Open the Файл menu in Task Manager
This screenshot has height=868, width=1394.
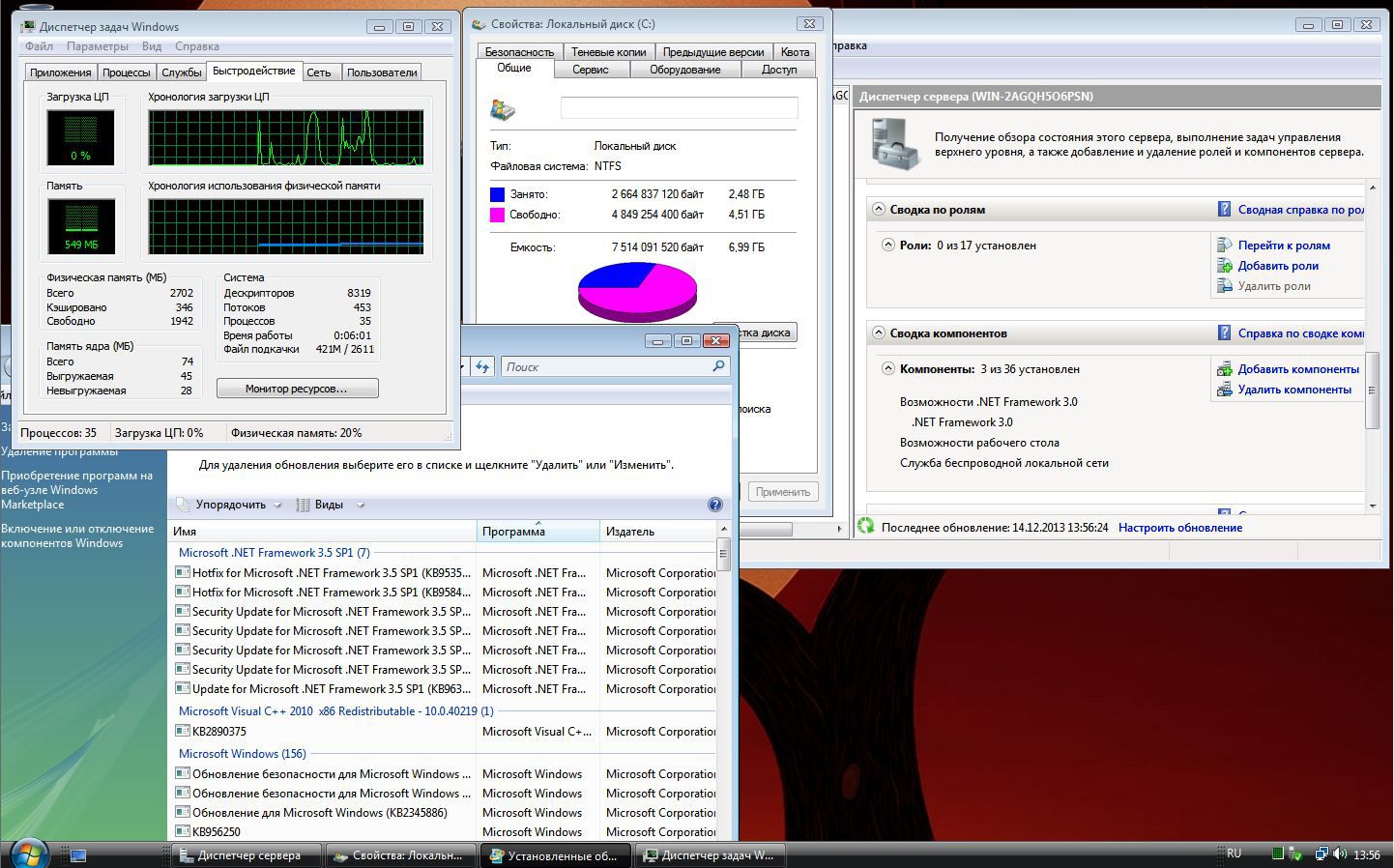39,46
